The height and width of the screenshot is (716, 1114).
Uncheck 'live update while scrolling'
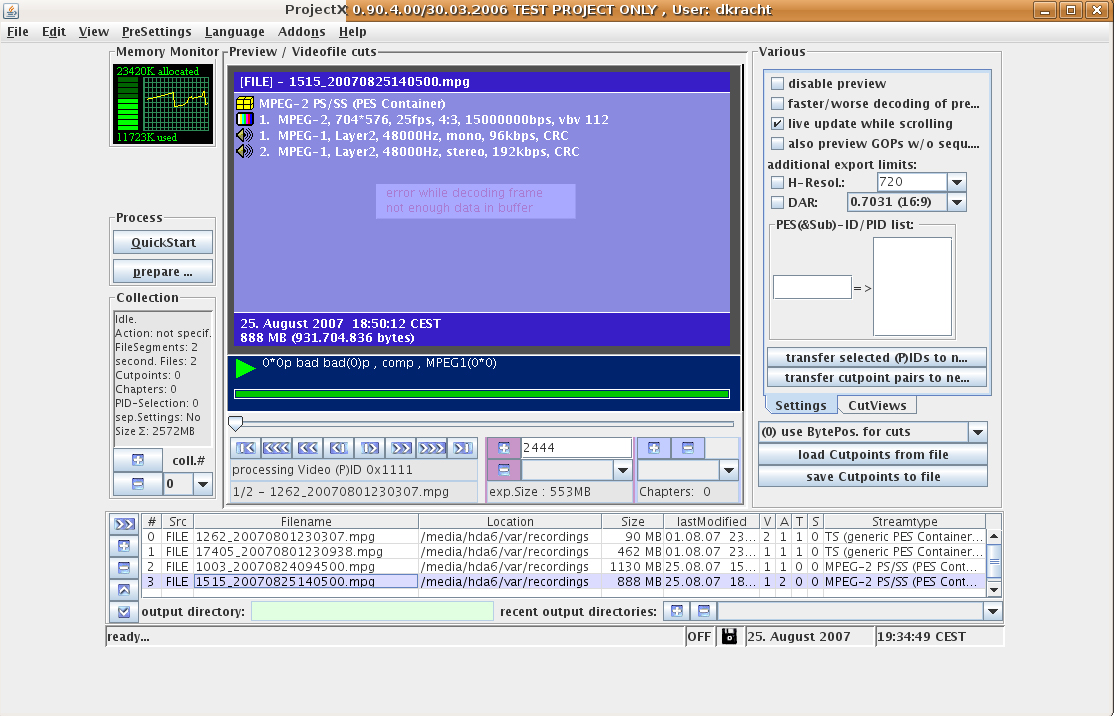tap(777, 124)
